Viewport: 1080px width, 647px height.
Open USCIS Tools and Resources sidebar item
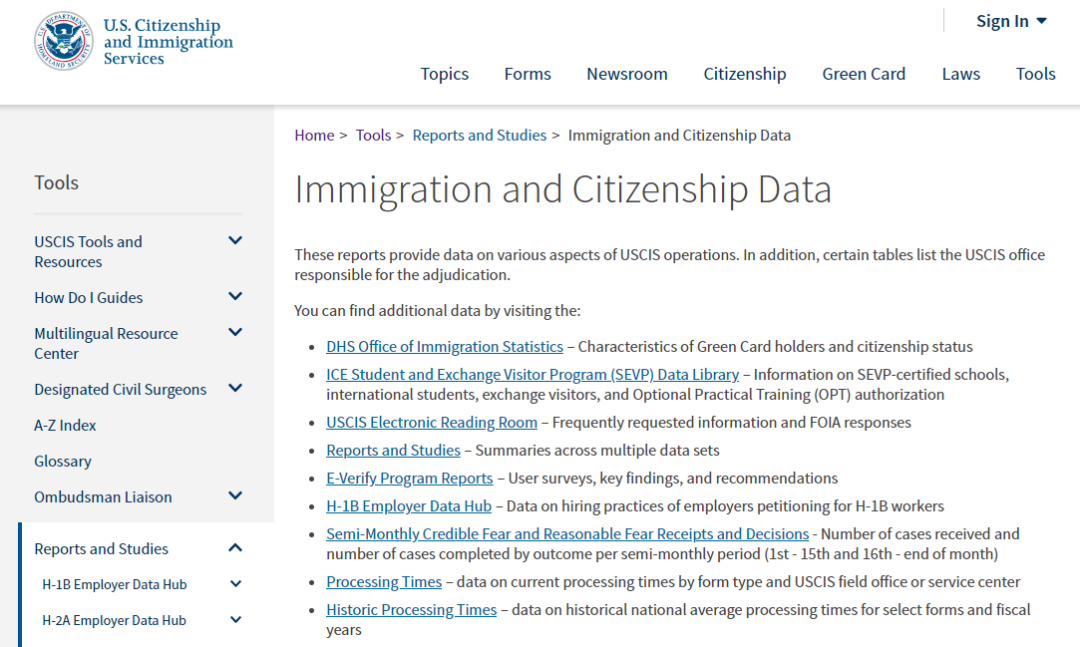tap(88, 251)
